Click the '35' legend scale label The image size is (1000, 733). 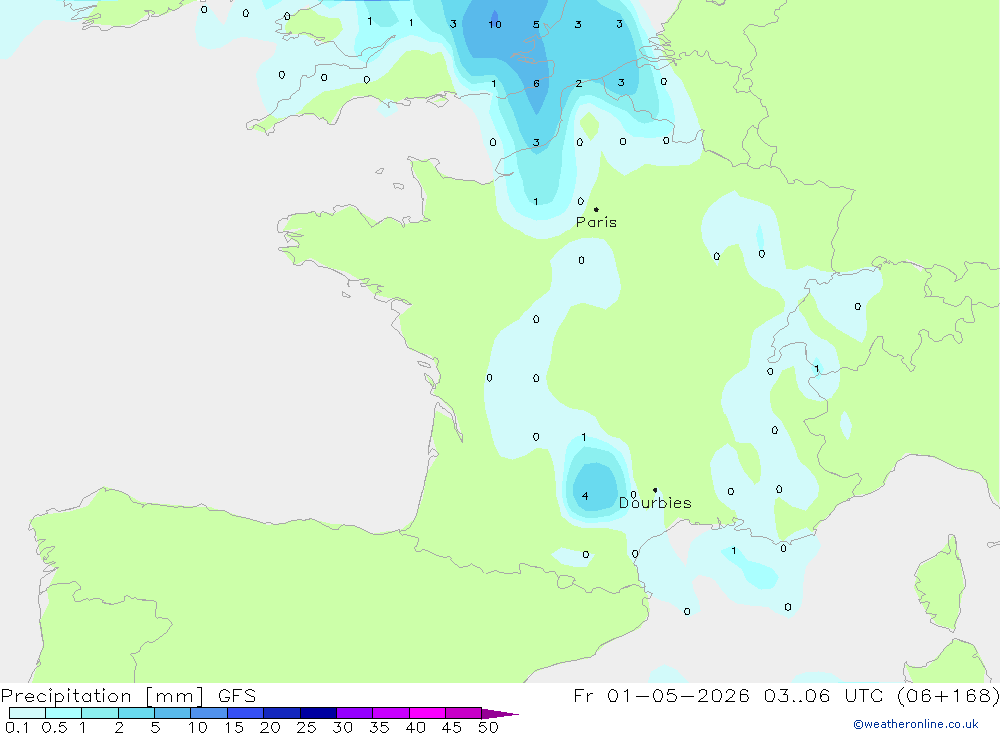[x=379, y=727]
